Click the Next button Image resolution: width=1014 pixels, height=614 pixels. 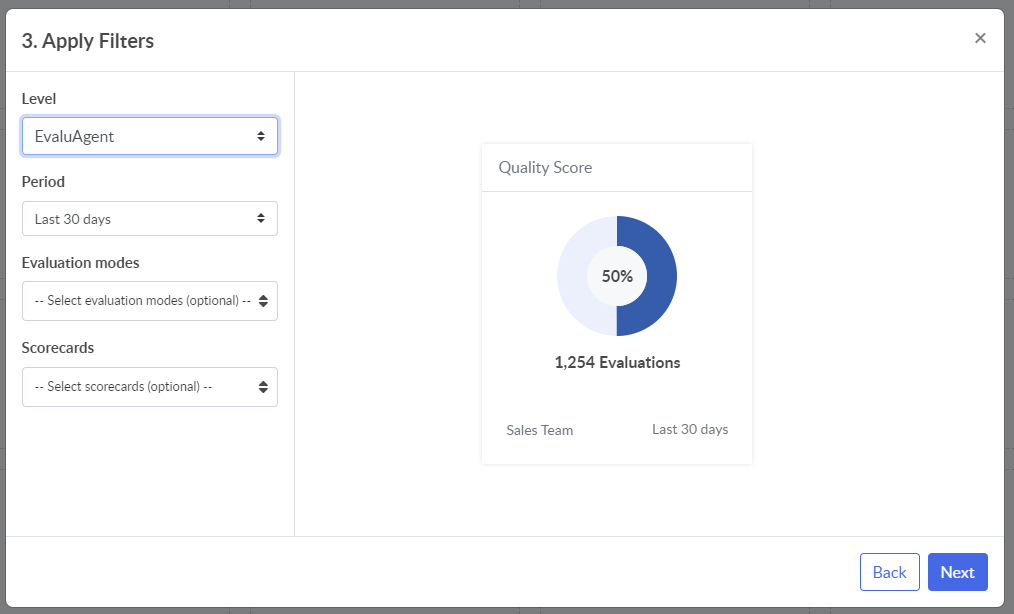958,572
